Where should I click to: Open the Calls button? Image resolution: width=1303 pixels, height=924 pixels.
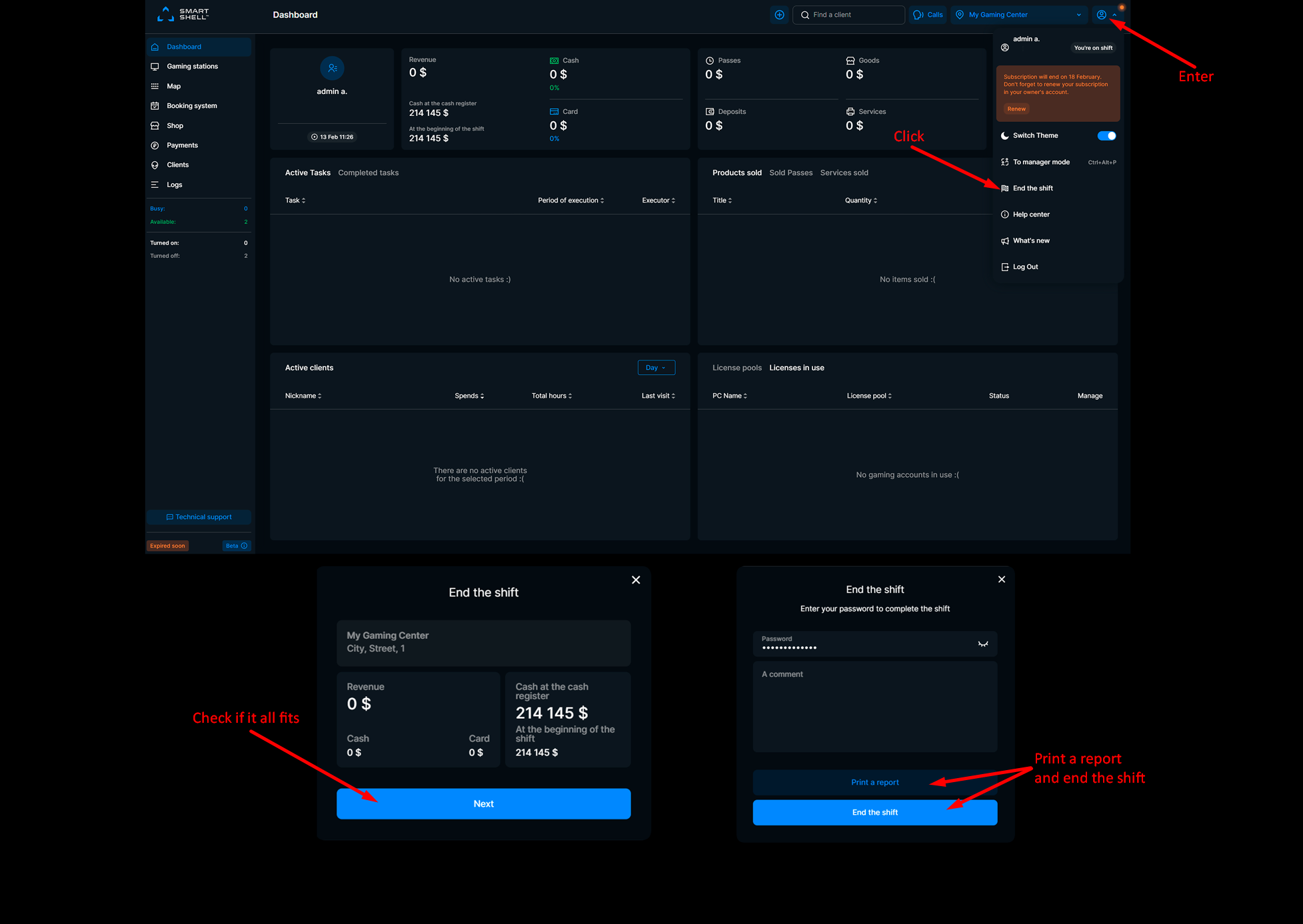pos(928,15)
